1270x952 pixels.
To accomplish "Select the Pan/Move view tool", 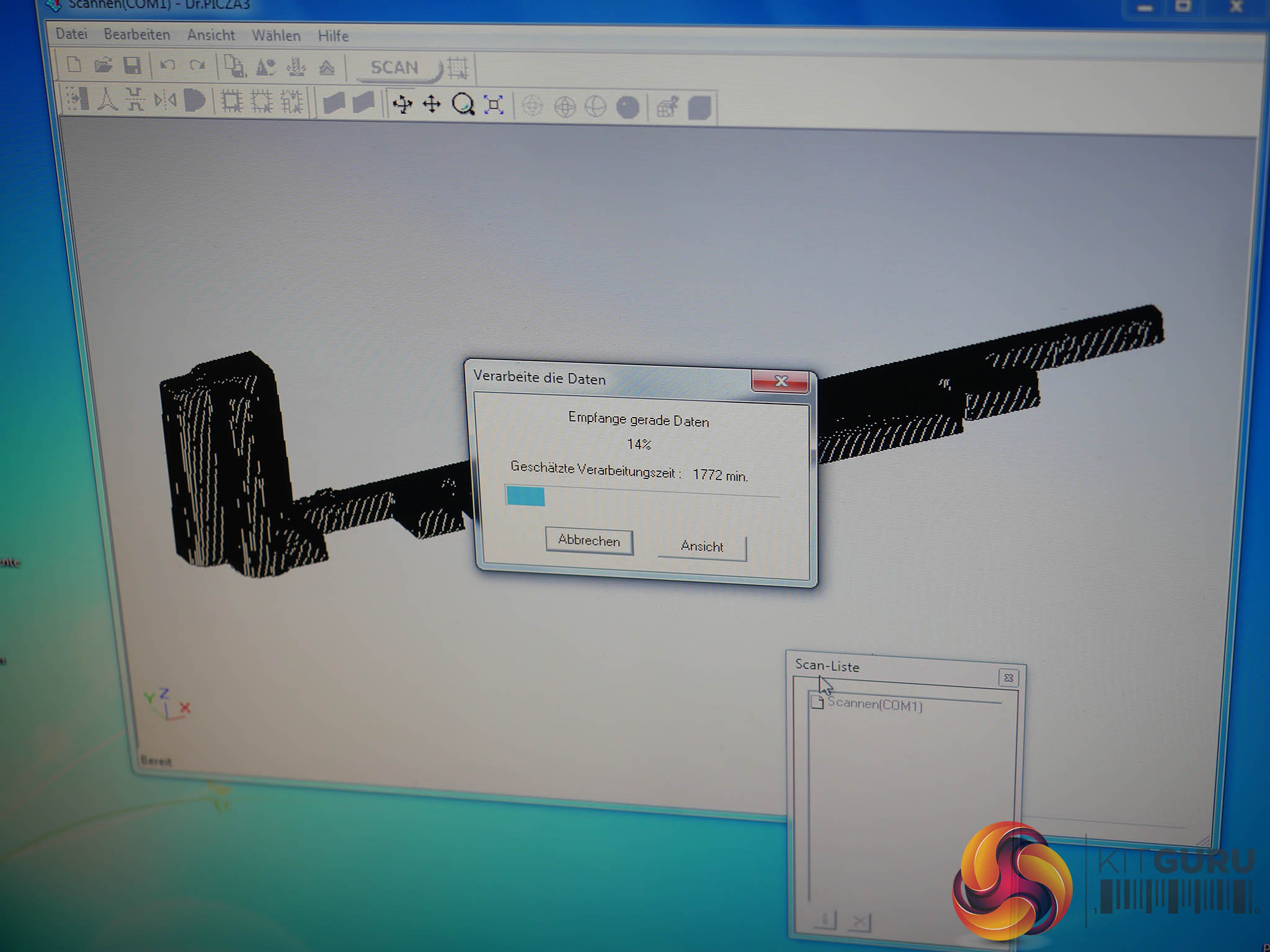I will click(x=432, y=104).
